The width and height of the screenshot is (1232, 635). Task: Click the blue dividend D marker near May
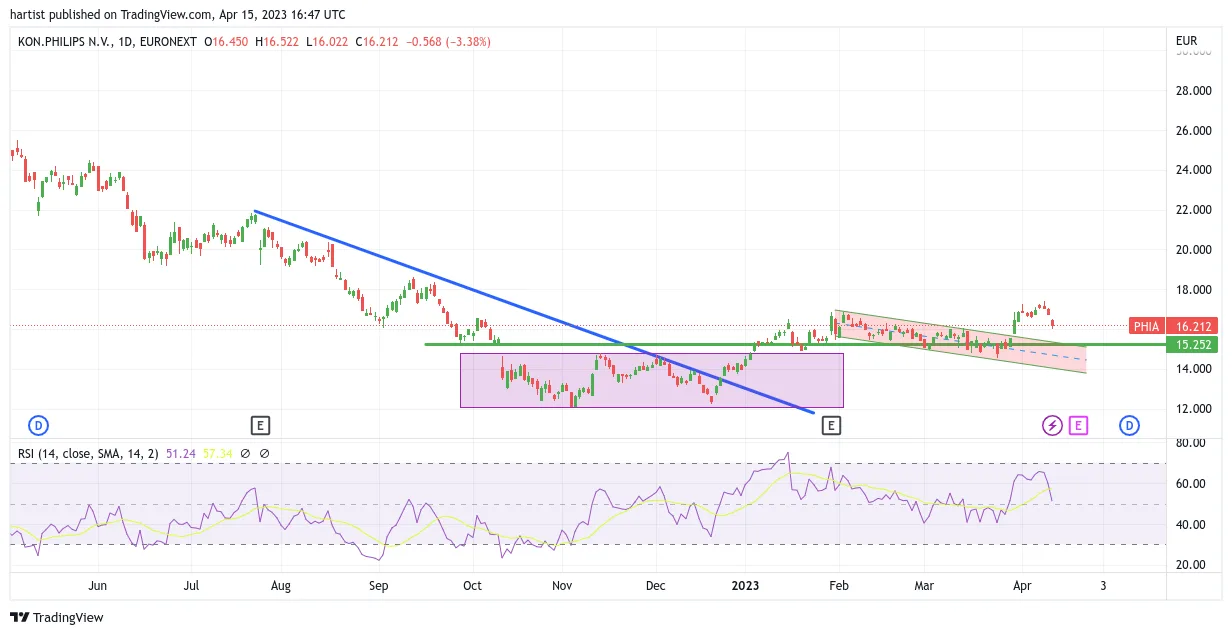coord(1129,426)
